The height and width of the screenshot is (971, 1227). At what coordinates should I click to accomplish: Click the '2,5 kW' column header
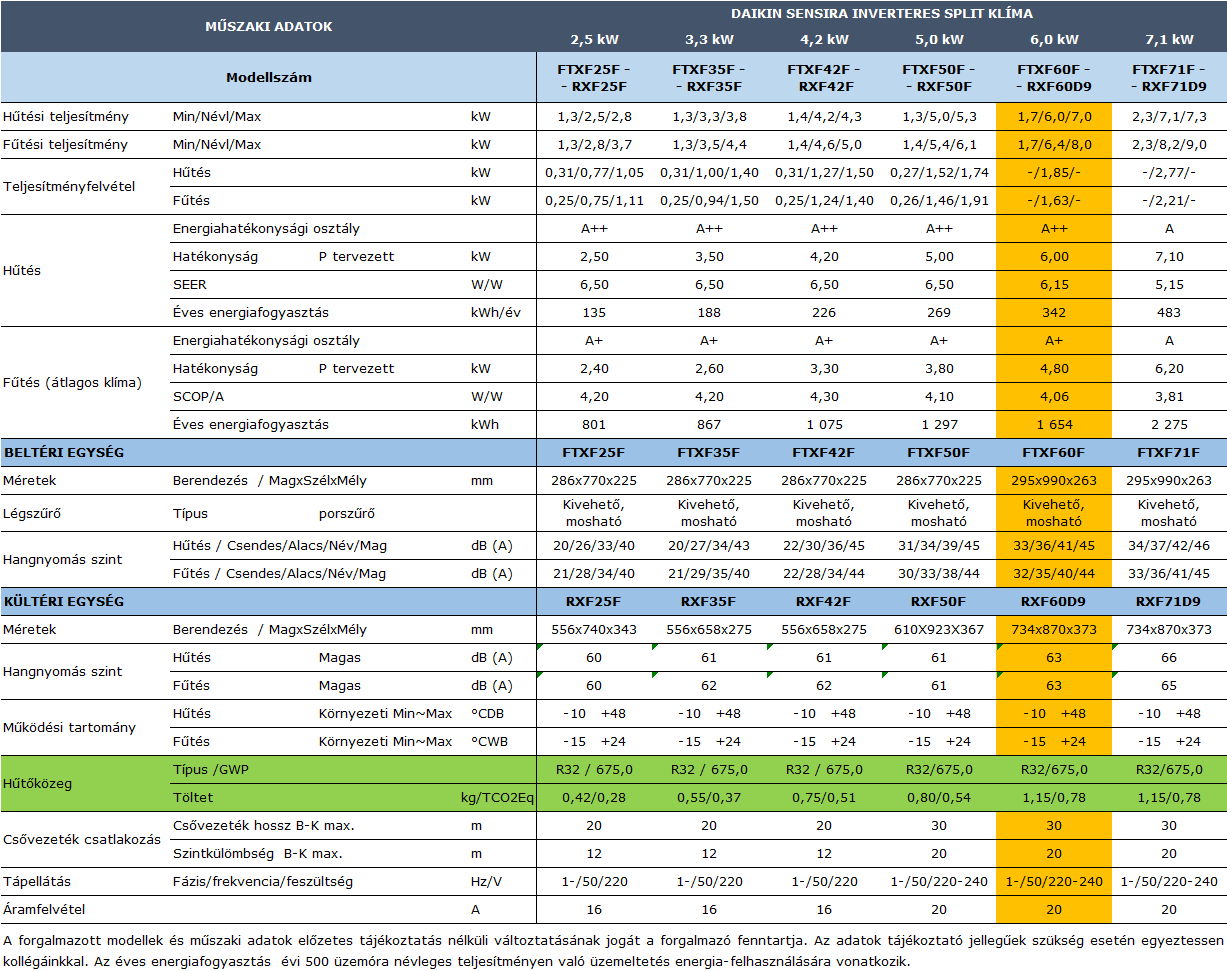coord(594,40)
